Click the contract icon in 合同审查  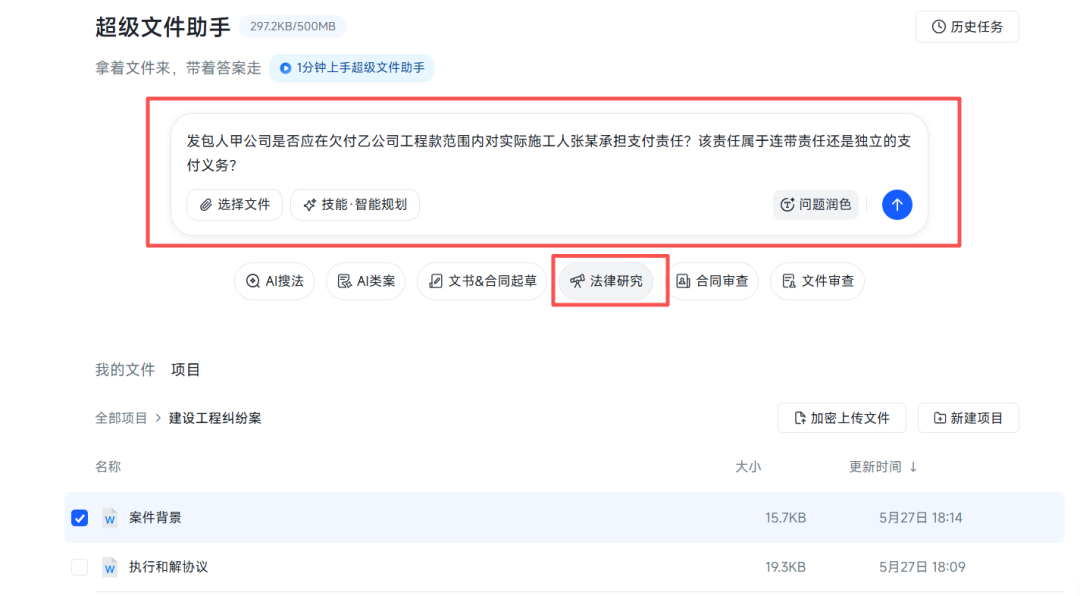coord(683,281)
